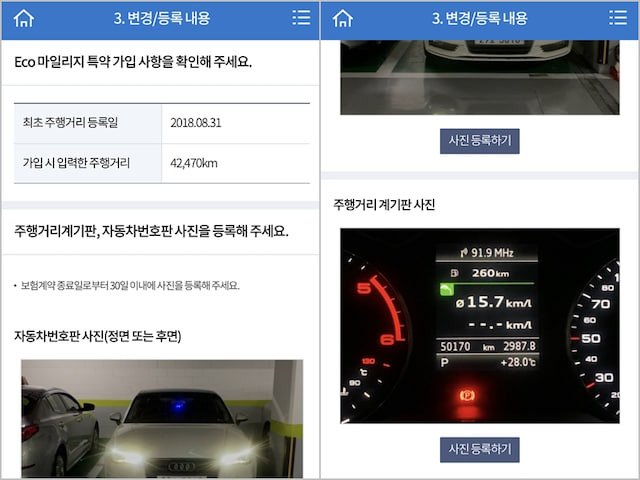Click the 주행거리계기판, 자동차번호판 사진 instruction heading
Image resolution: width=640 pixels, height=480 pixels.
tap(151, 231)
